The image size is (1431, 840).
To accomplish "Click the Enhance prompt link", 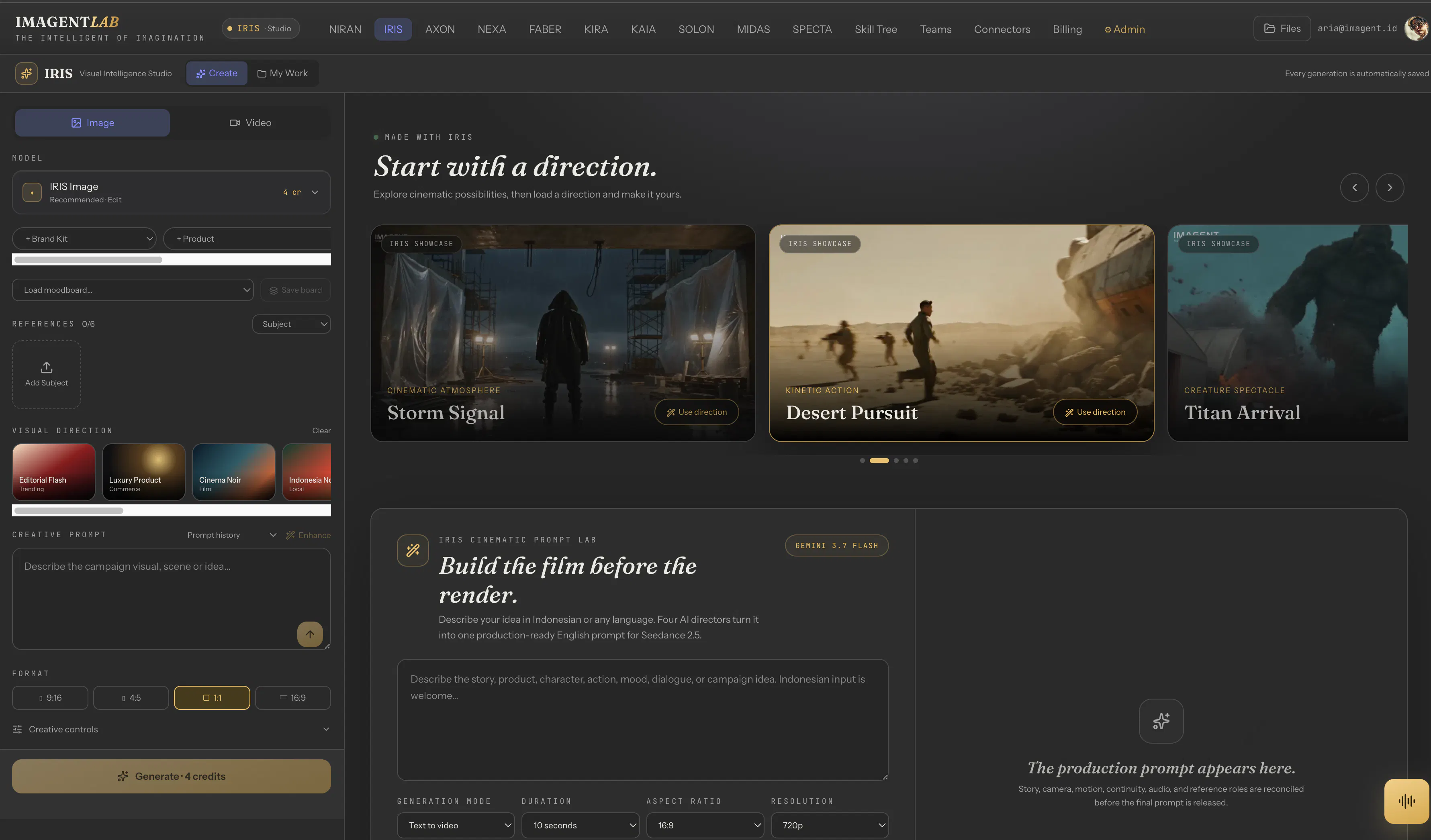I will [309, 535].
